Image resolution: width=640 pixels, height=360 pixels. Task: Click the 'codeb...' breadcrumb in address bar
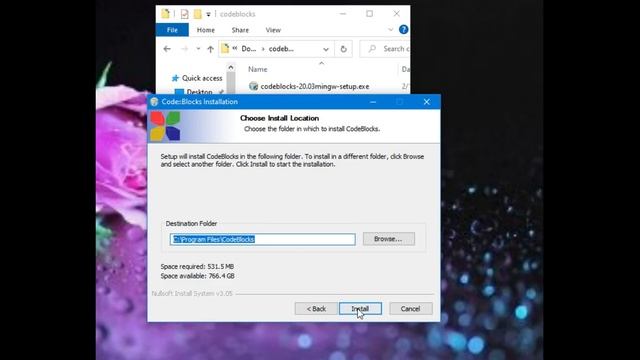pos(281,49)
